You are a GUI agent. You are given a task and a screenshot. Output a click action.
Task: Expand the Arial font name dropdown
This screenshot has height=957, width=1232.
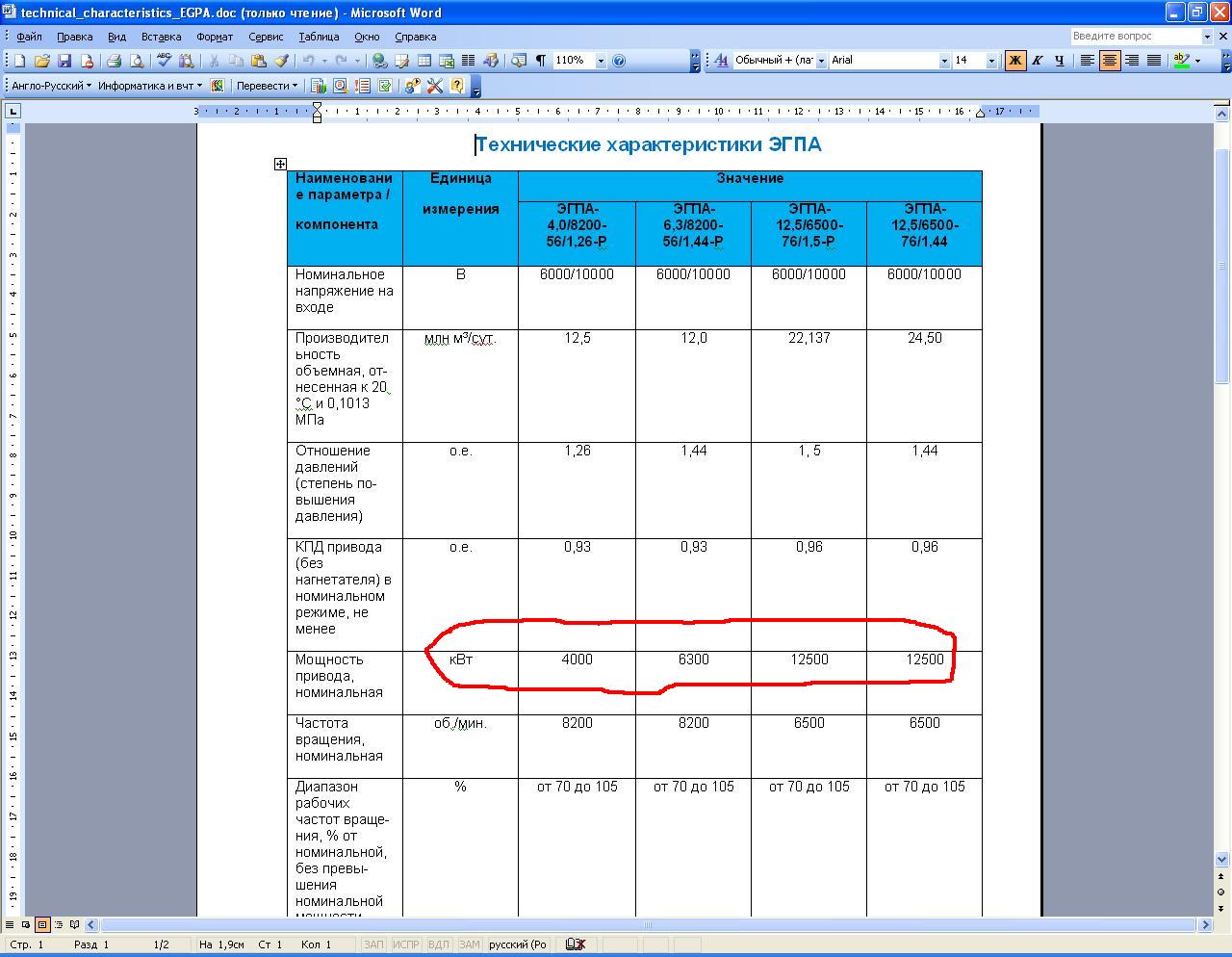[943, 61]
